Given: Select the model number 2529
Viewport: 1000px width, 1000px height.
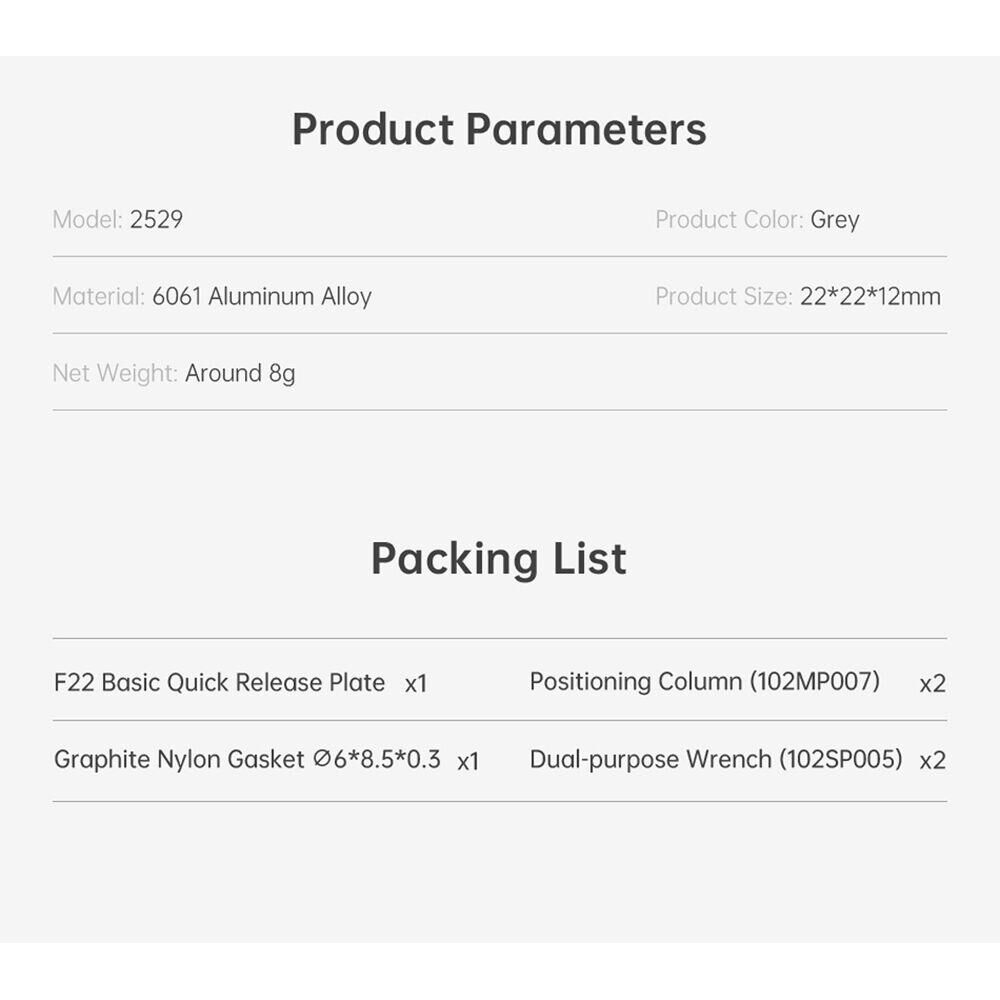Looking at the screenshot, I should tap(157, 220).
